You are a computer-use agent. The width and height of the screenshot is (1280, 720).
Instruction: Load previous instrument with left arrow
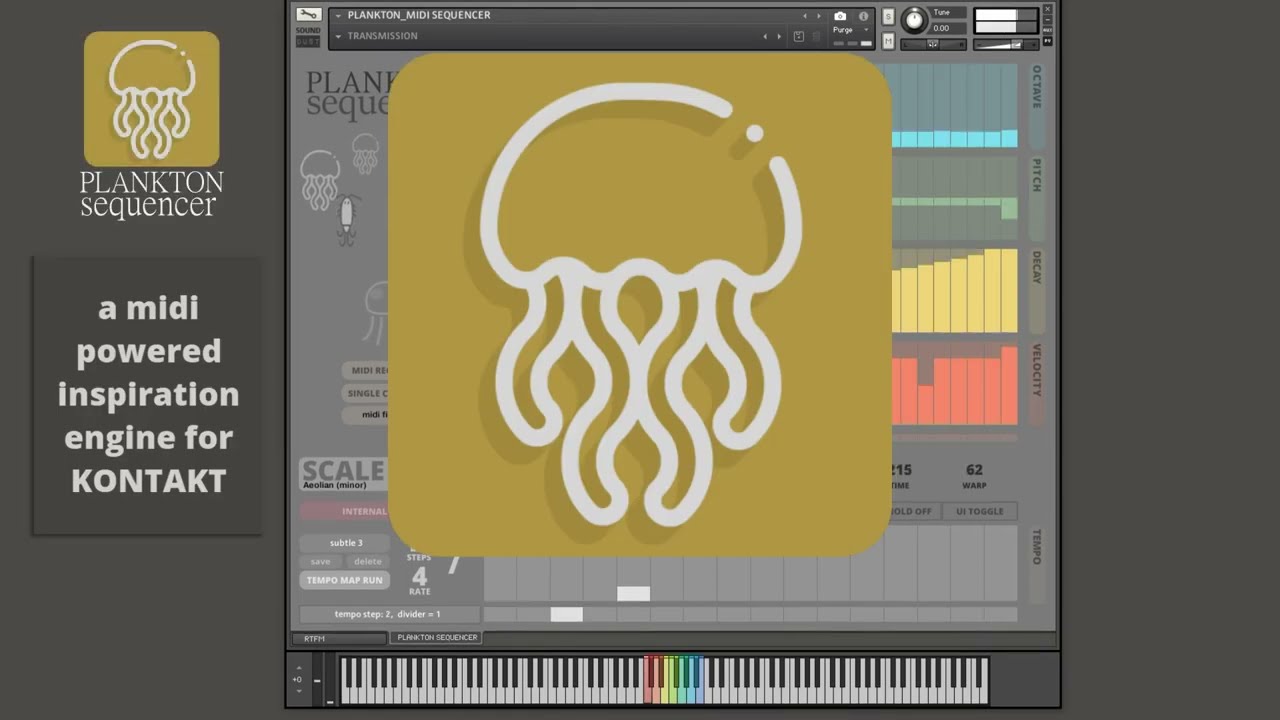coord(805,16)
